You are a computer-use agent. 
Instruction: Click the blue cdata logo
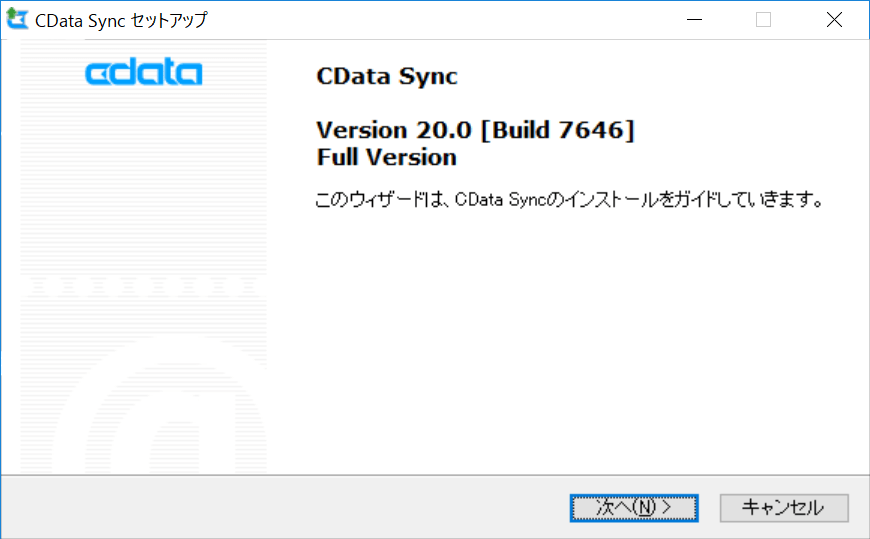pos(144,73)
